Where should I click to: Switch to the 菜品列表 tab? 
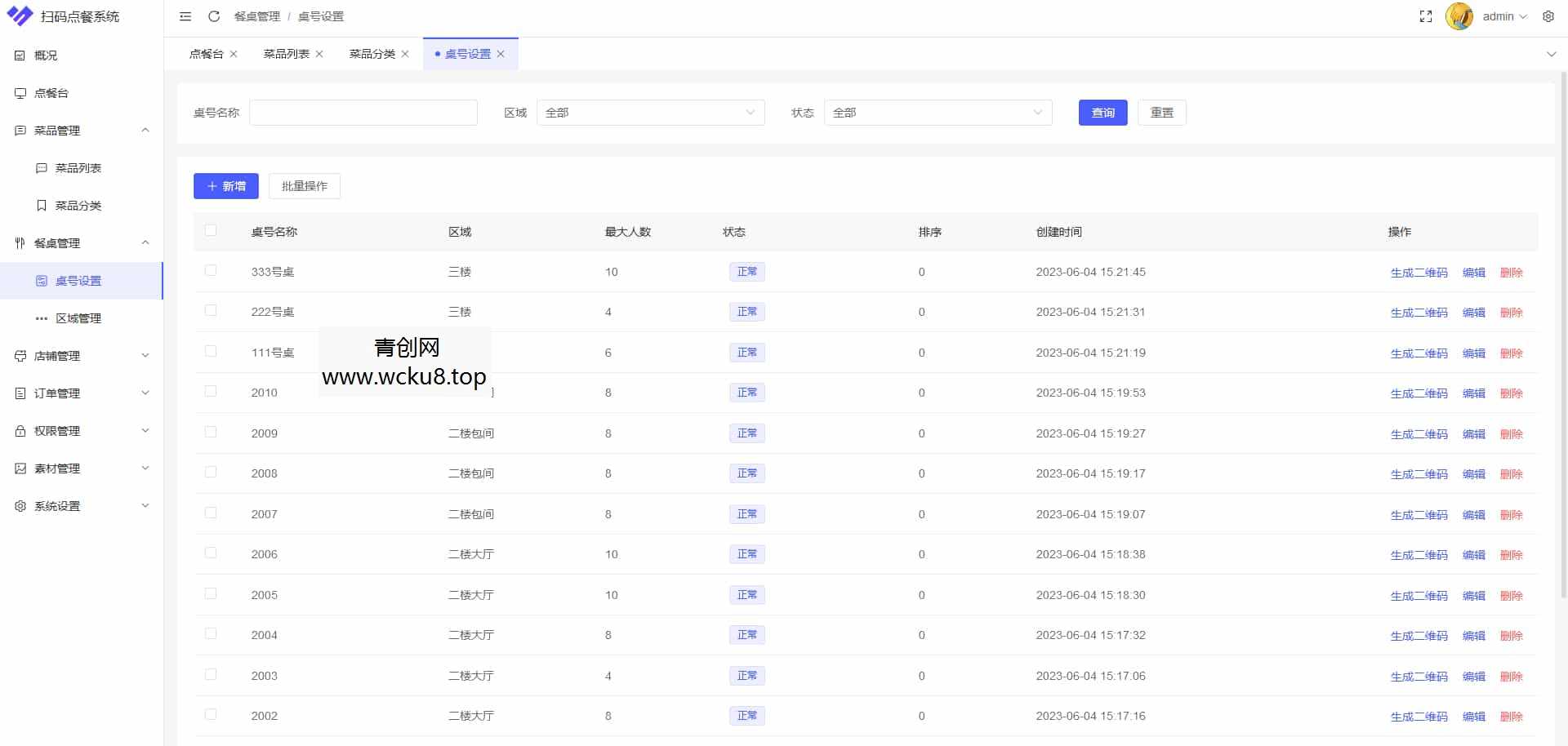coord(286,53)
